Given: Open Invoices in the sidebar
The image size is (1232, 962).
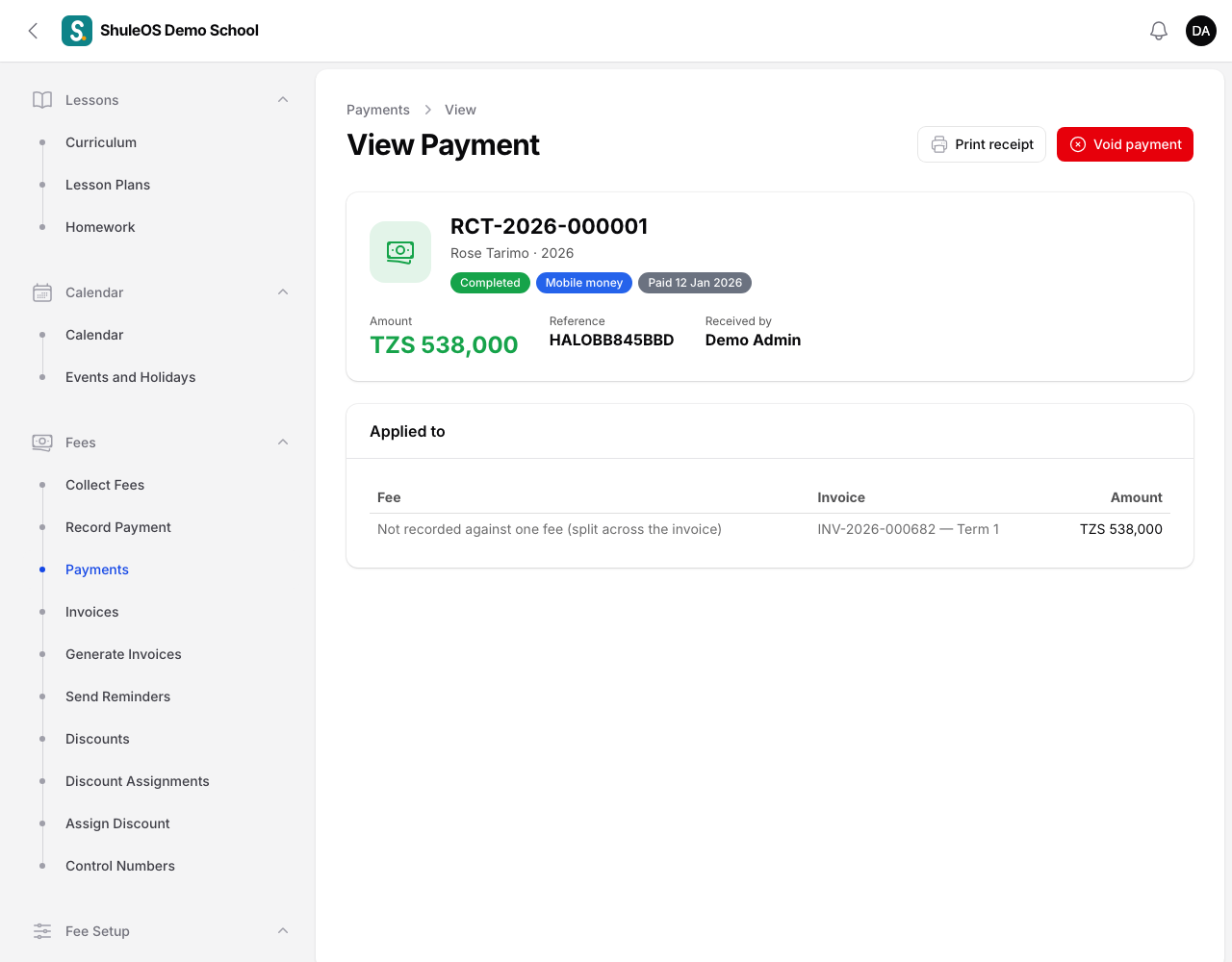Looking at the screenshot, I should pos(92,612).
